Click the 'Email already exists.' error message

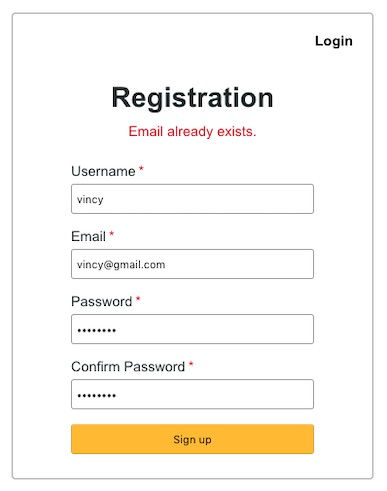point(192,131)
